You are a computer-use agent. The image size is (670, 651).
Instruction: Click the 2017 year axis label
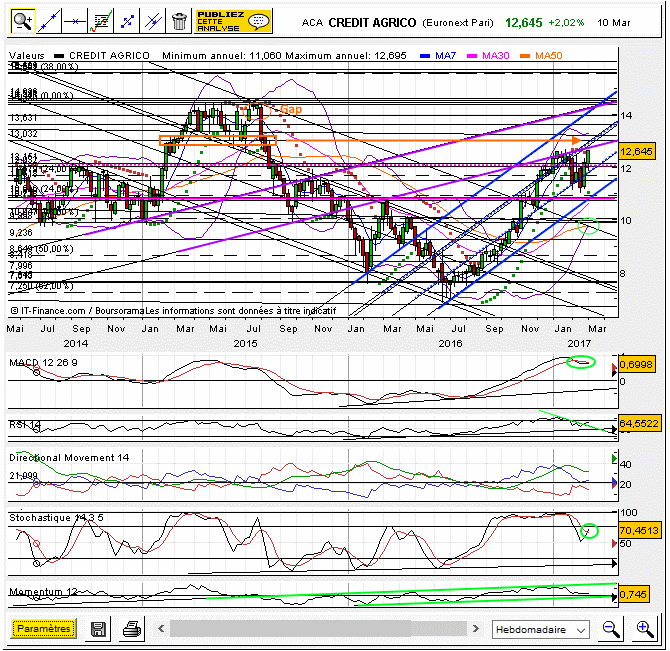(579, 343)
